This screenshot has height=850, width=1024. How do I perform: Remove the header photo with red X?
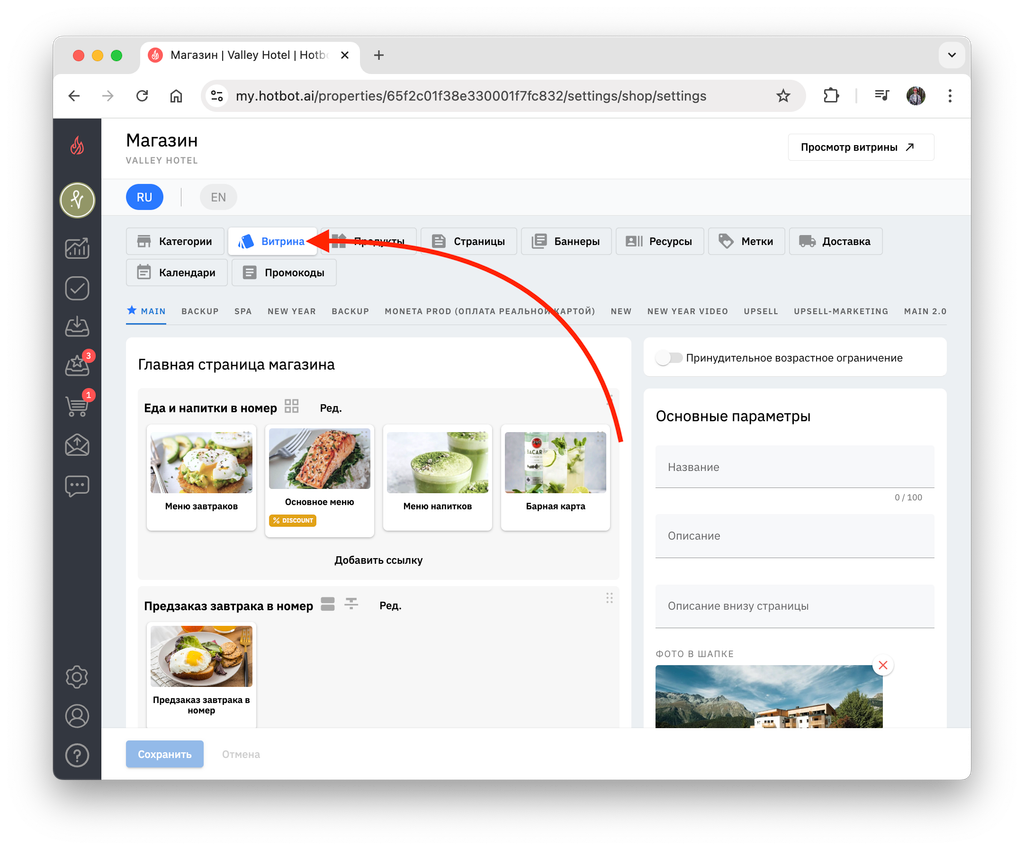tap(883, 665)
